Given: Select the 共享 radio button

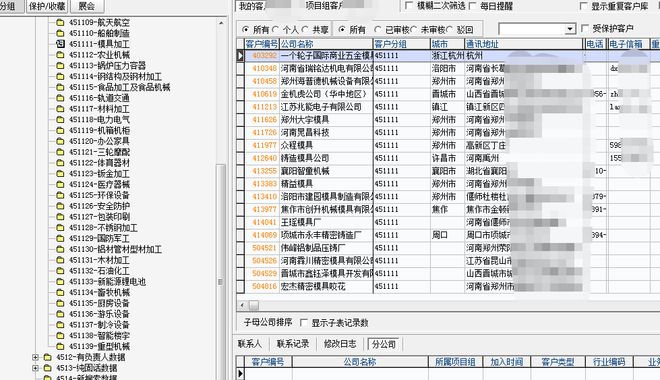Looking at the screenshot, I should tap(305, 30).
